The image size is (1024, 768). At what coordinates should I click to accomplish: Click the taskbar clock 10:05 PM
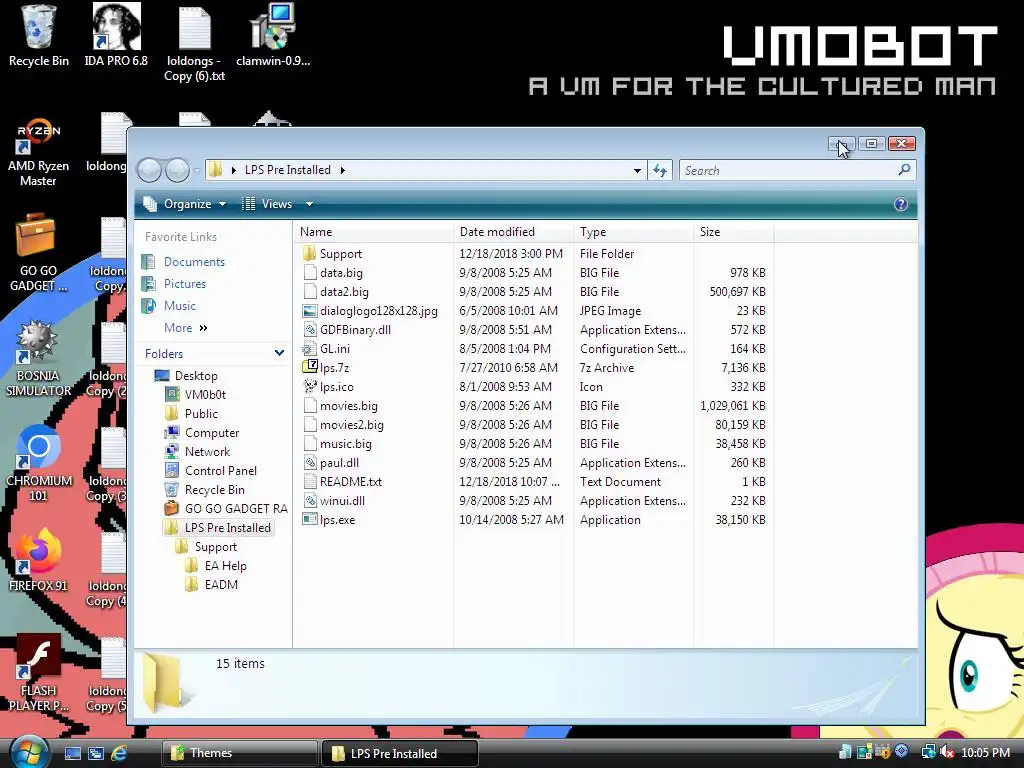985,752
